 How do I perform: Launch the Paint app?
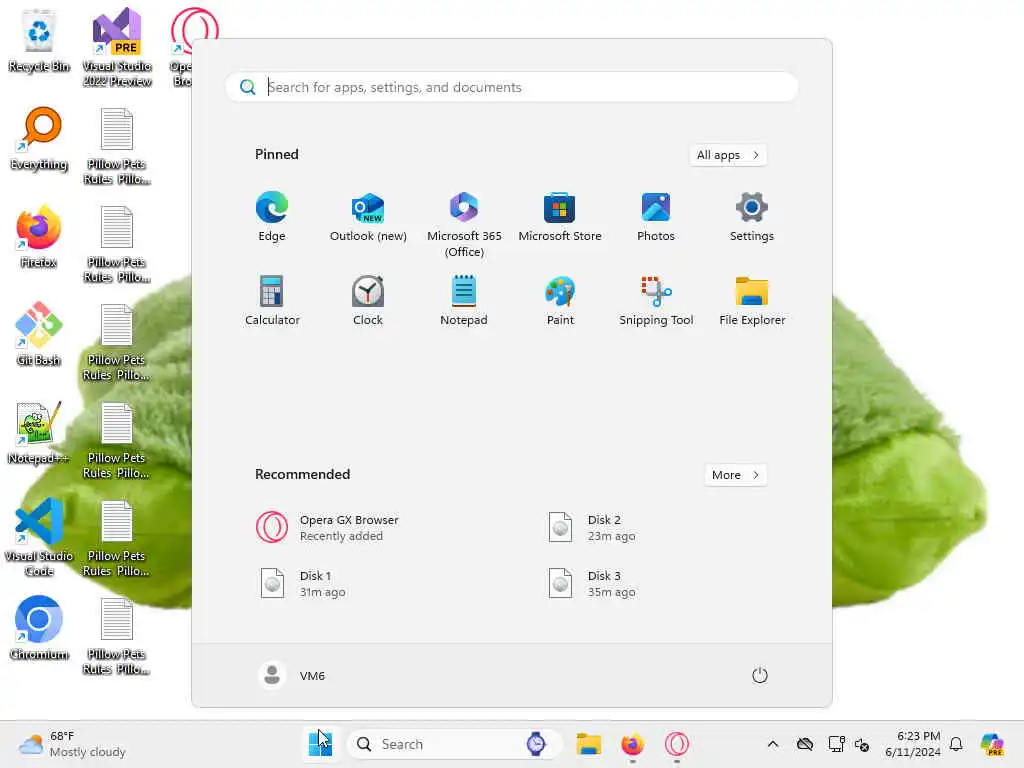point(560,300)
